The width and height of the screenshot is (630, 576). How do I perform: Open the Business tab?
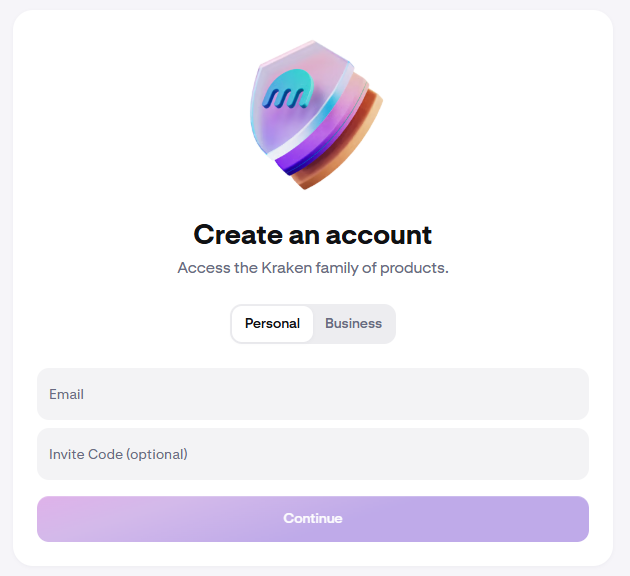point(353,324)
